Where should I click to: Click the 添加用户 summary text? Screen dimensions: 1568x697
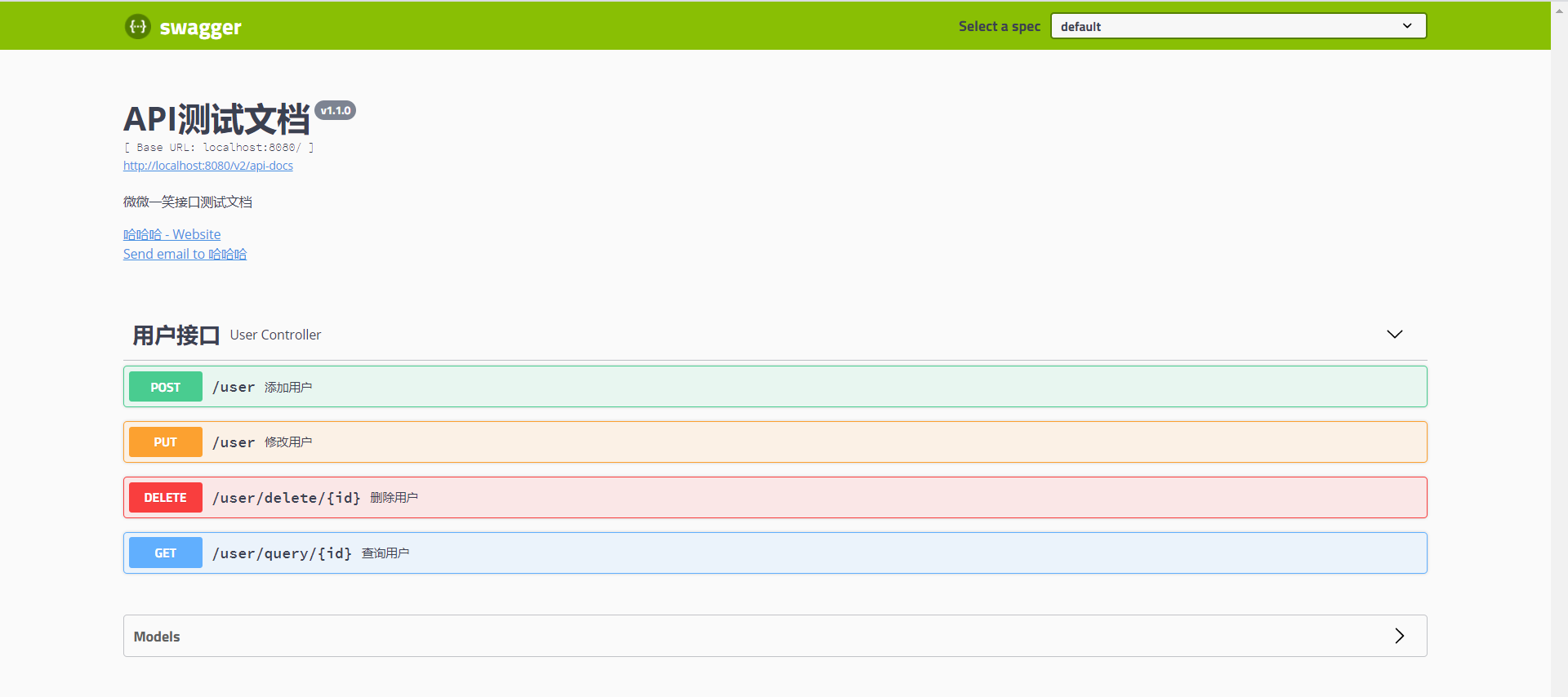tap(288, 387)
